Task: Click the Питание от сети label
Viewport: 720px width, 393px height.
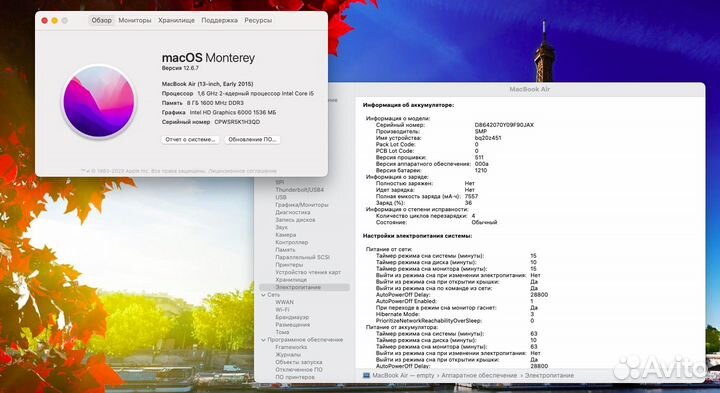Action: click(388, 249)
